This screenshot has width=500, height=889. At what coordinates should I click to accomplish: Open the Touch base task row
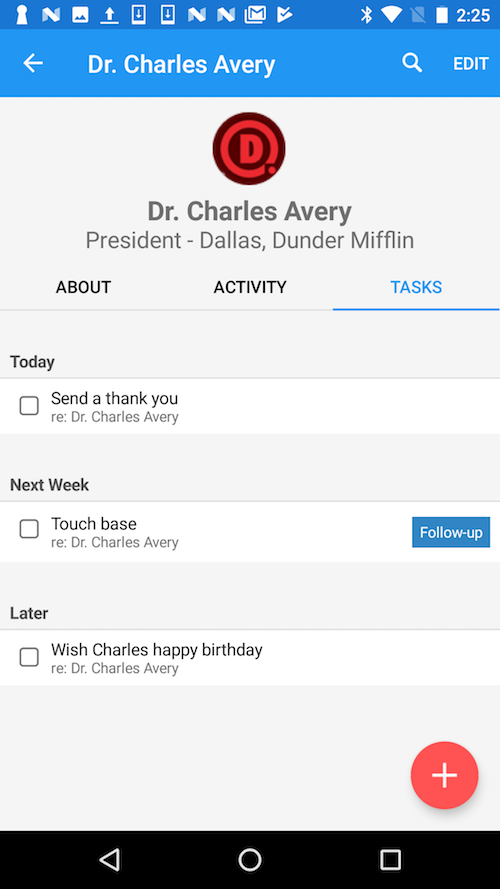(x=250, y=532)
